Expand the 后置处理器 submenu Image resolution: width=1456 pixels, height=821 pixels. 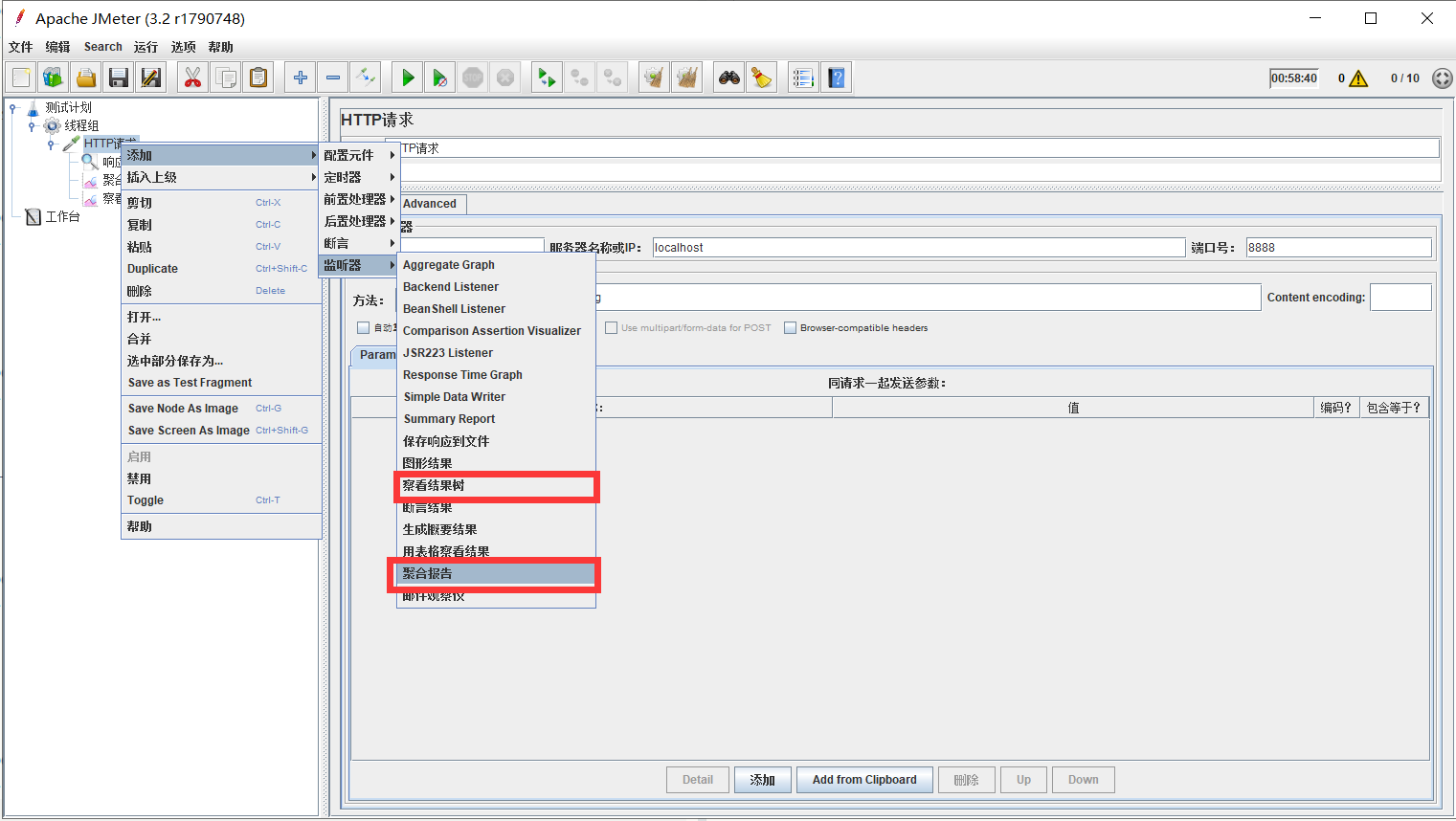(359, 221)
